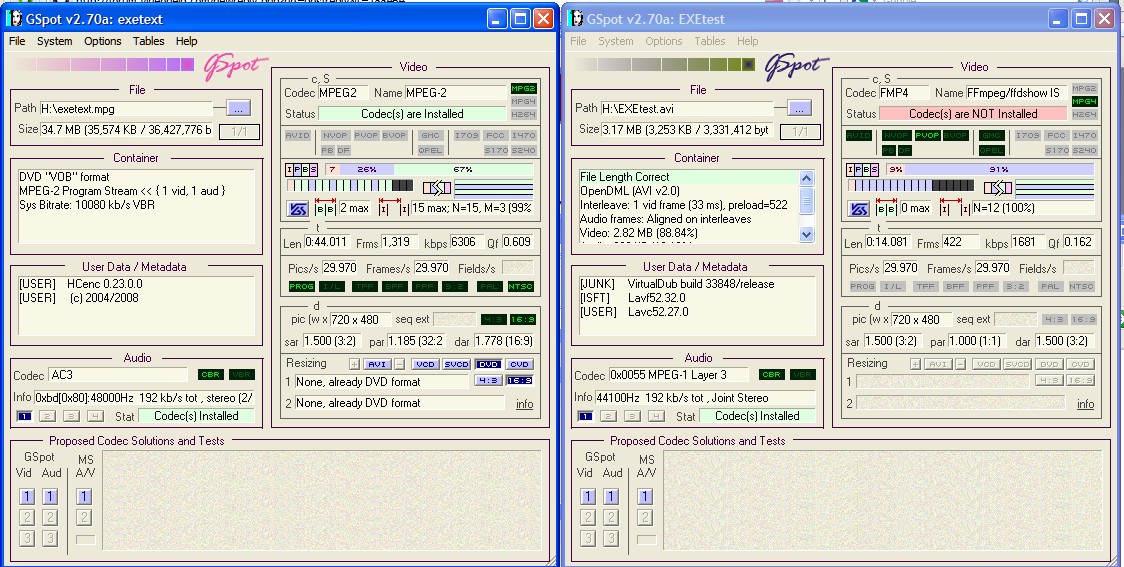Click plus button beside Resizing in exetext

tap(354, 364)
